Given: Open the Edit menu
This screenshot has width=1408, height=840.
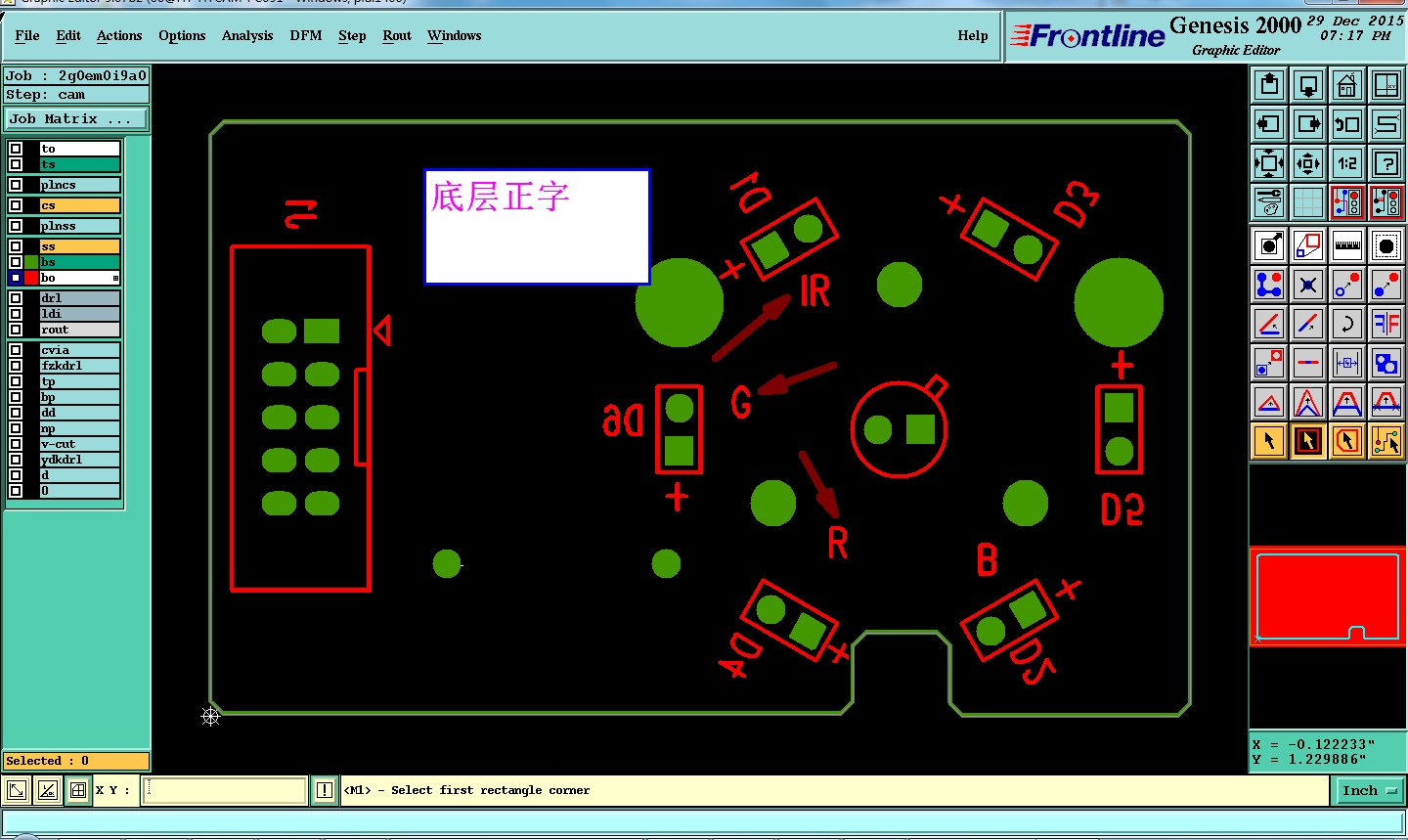Looking at the screenshot, I should [x=68, y=35].
